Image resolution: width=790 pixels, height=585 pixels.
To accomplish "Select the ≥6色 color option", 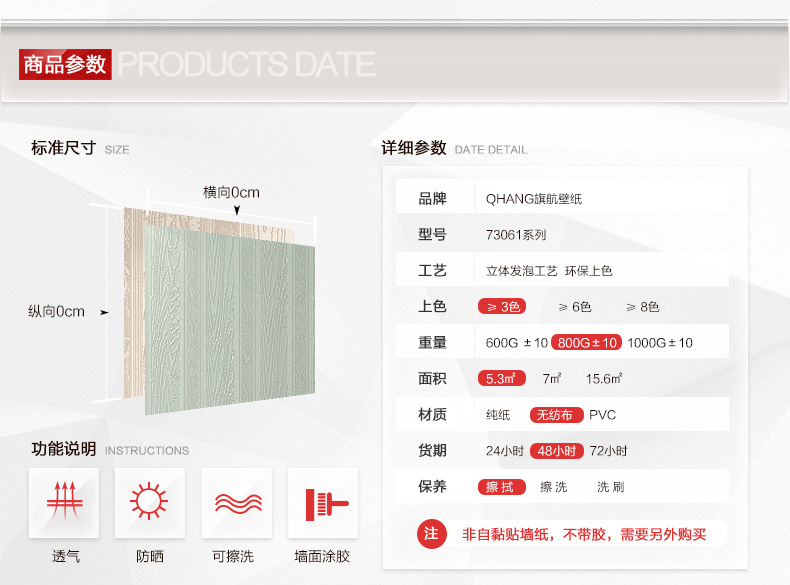I will coord(575,306).
